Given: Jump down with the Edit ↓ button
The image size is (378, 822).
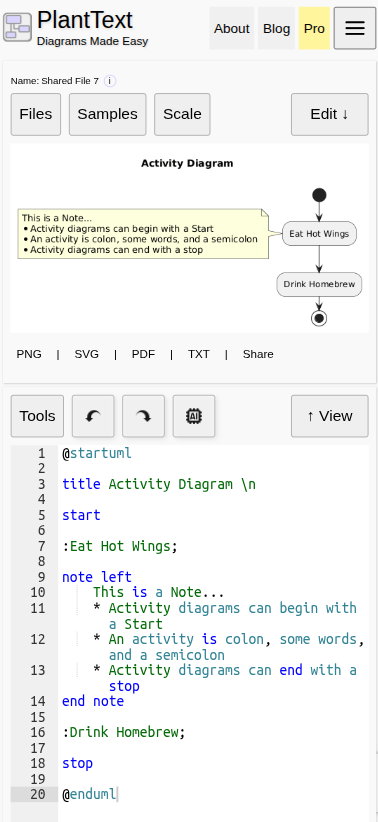Looking at the screenshot, I should tap(330, 114).
